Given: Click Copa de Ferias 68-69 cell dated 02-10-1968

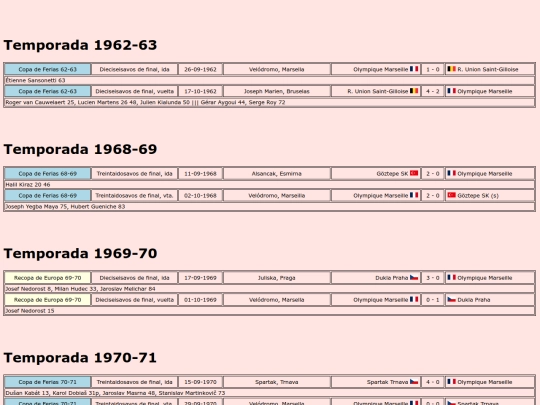Looking at the screenshot, I should point(48,196).
